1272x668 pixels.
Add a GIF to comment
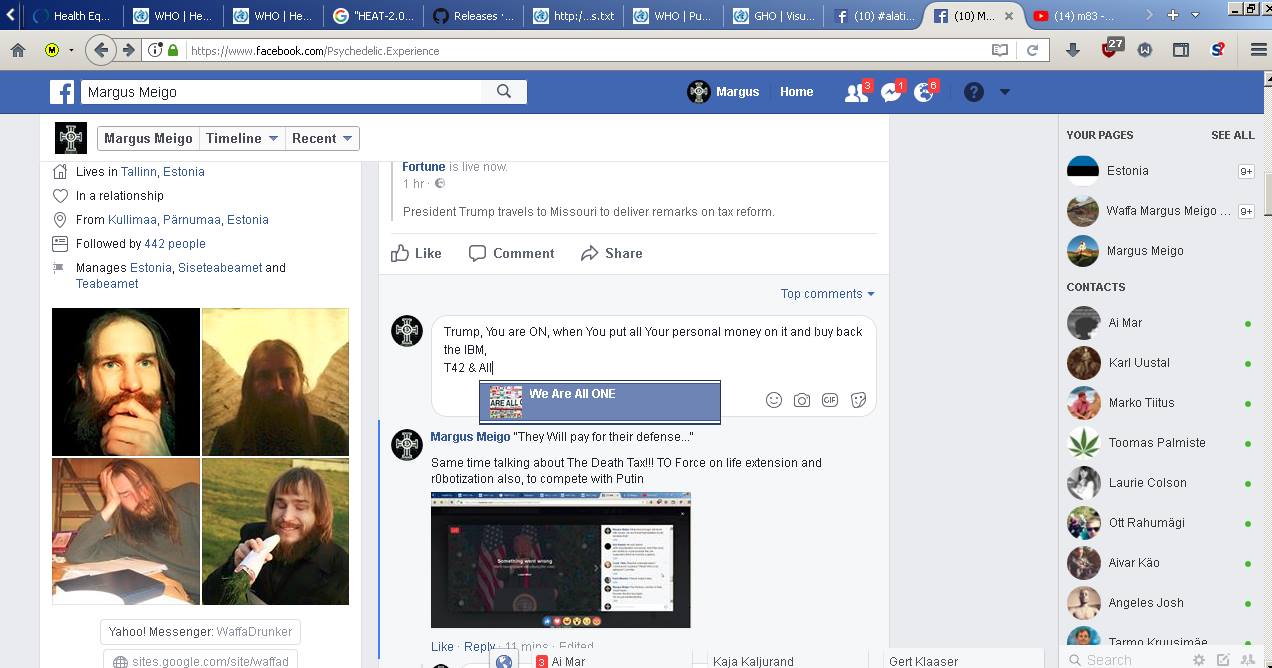[830, 400]
